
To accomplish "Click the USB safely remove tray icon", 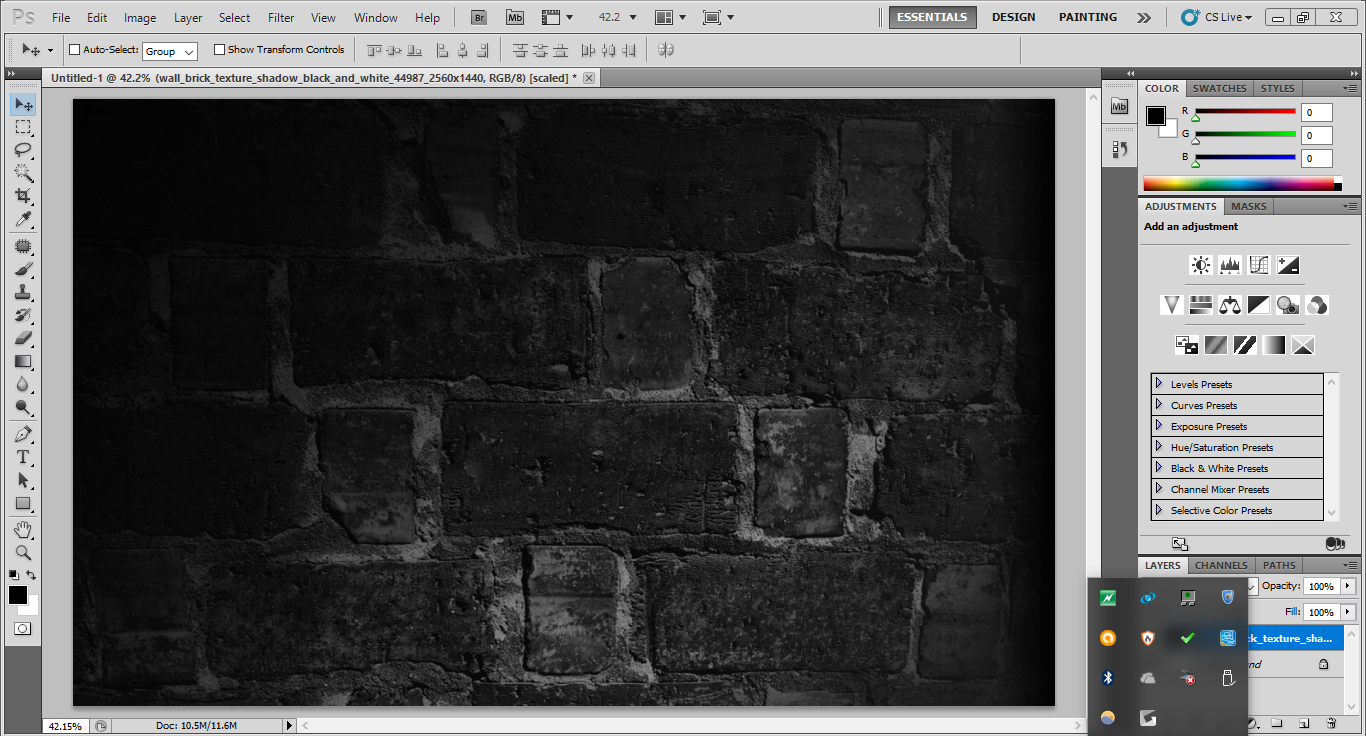I will tap(1227, 678).
